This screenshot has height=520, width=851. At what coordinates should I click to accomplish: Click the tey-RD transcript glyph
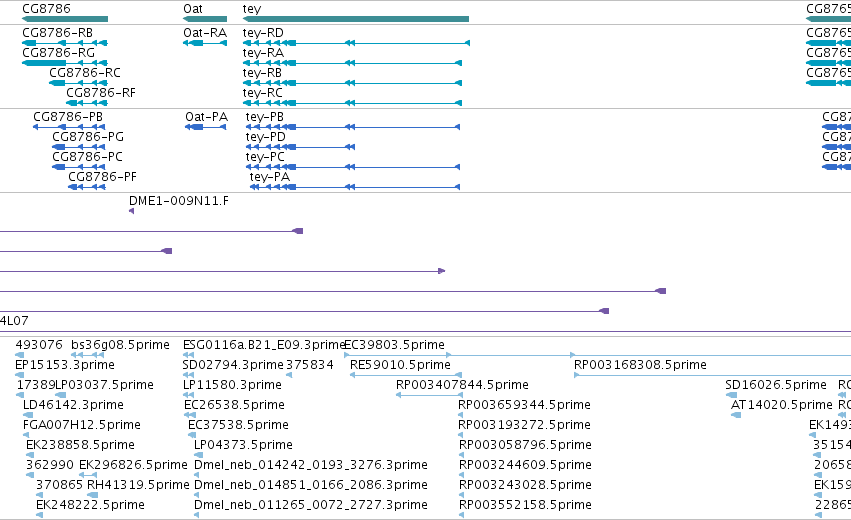tap(356, 43)
